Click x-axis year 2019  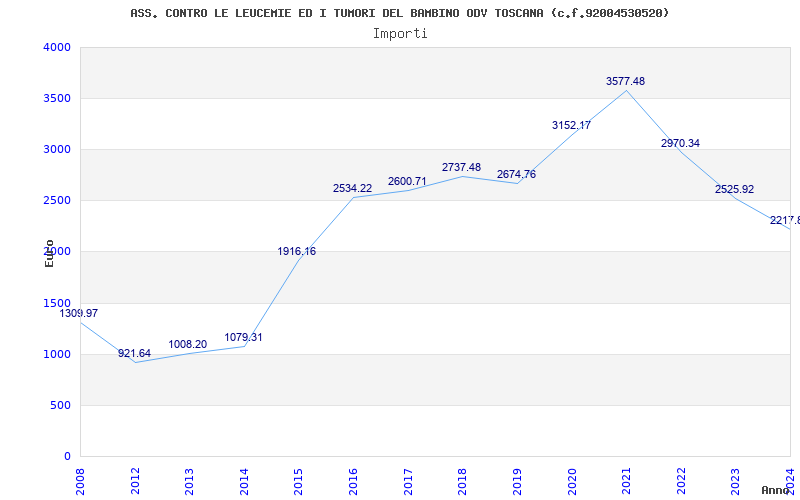(x=517, y=482)
